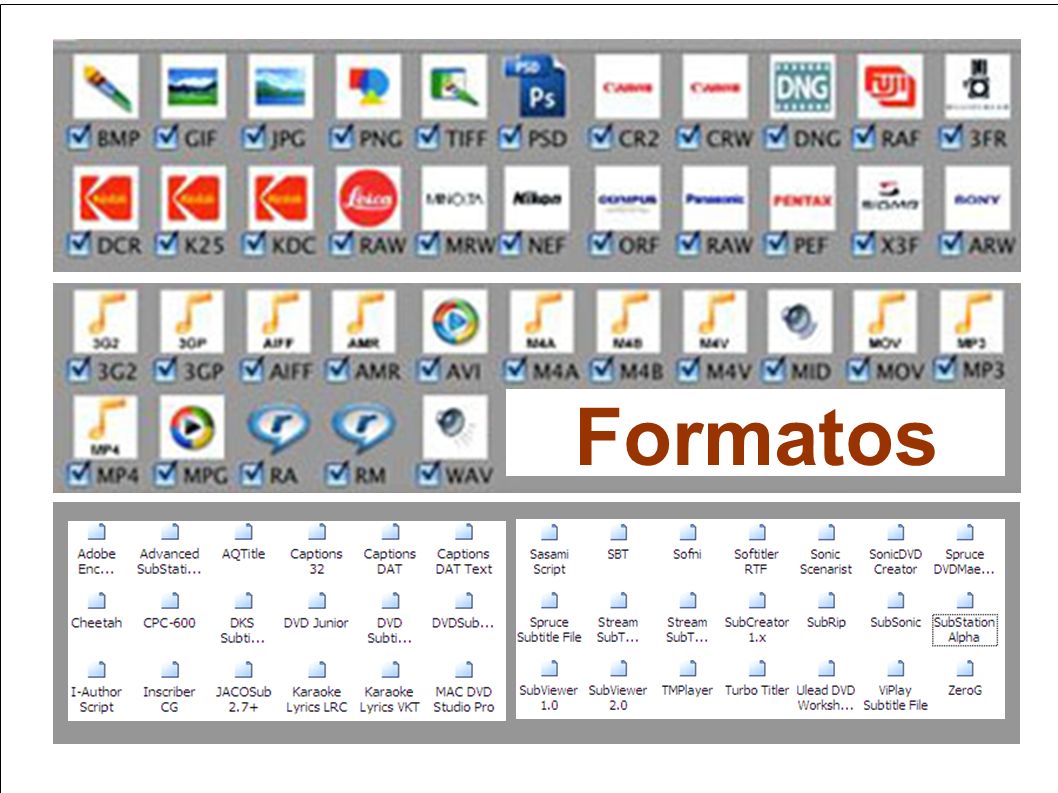1058x793 pixels.
Task: Click the "Captions 32" item
Action: pyautogui.click(x=316, y=551)
